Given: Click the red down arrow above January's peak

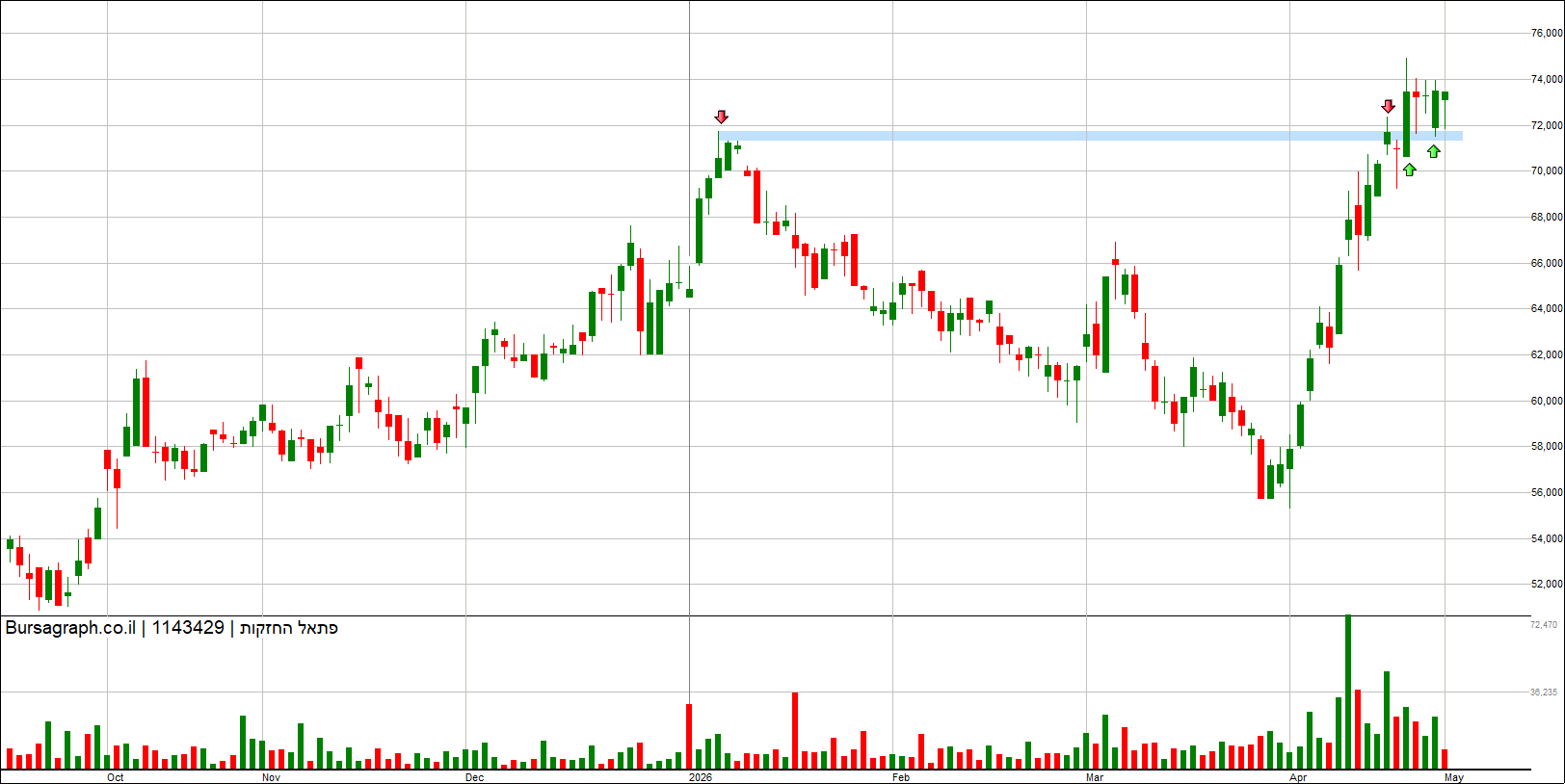Looking at the screenshot, I should pyautogui.click(x=721, y=117).
